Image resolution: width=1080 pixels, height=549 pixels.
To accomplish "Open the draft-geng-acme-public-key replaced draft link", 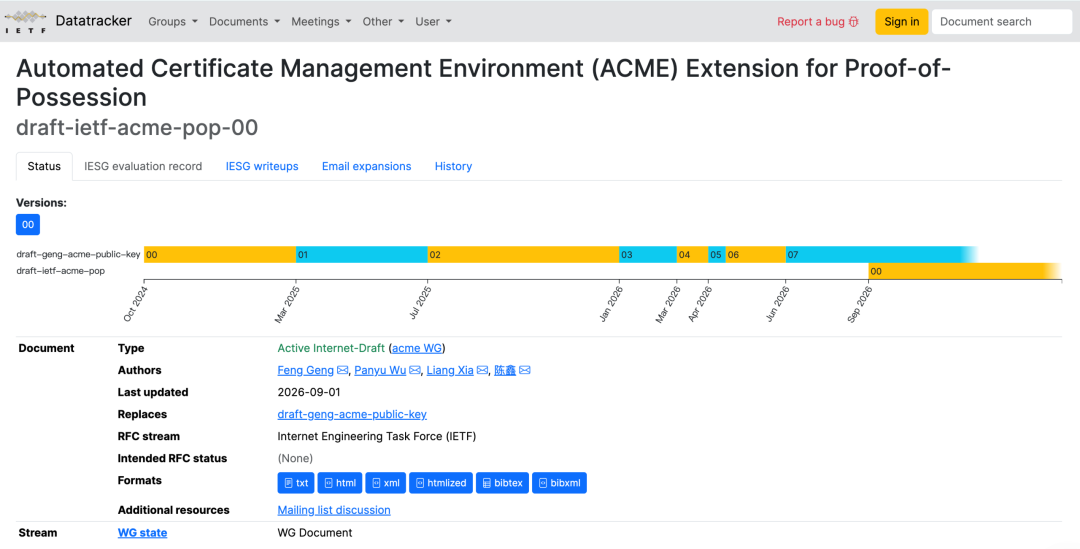I will [x=352, y=415].
